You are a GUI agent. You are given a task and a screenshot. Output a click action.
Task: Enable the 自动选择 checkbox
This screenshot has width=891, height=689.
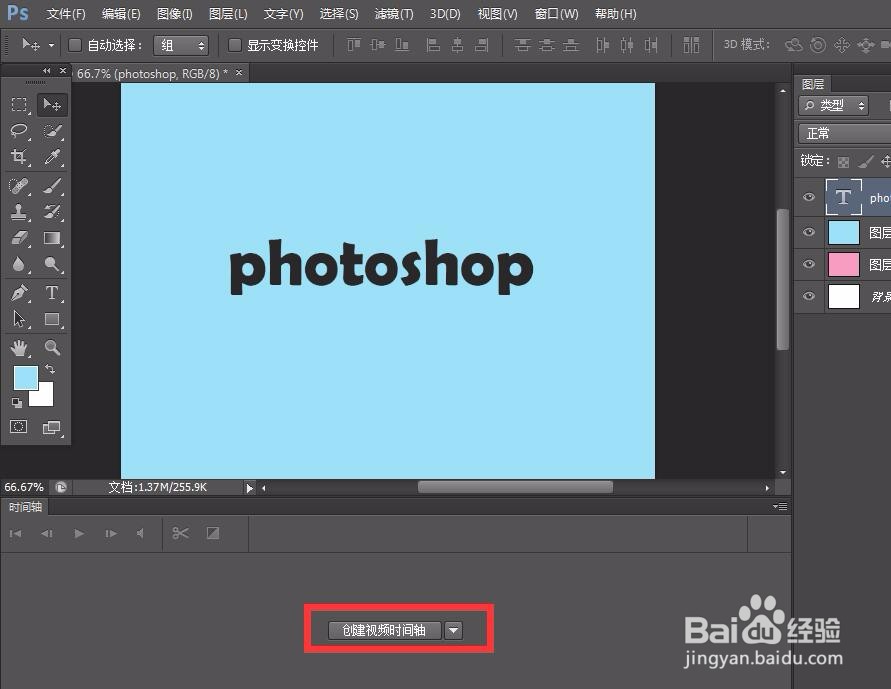(x=74, y=45)
